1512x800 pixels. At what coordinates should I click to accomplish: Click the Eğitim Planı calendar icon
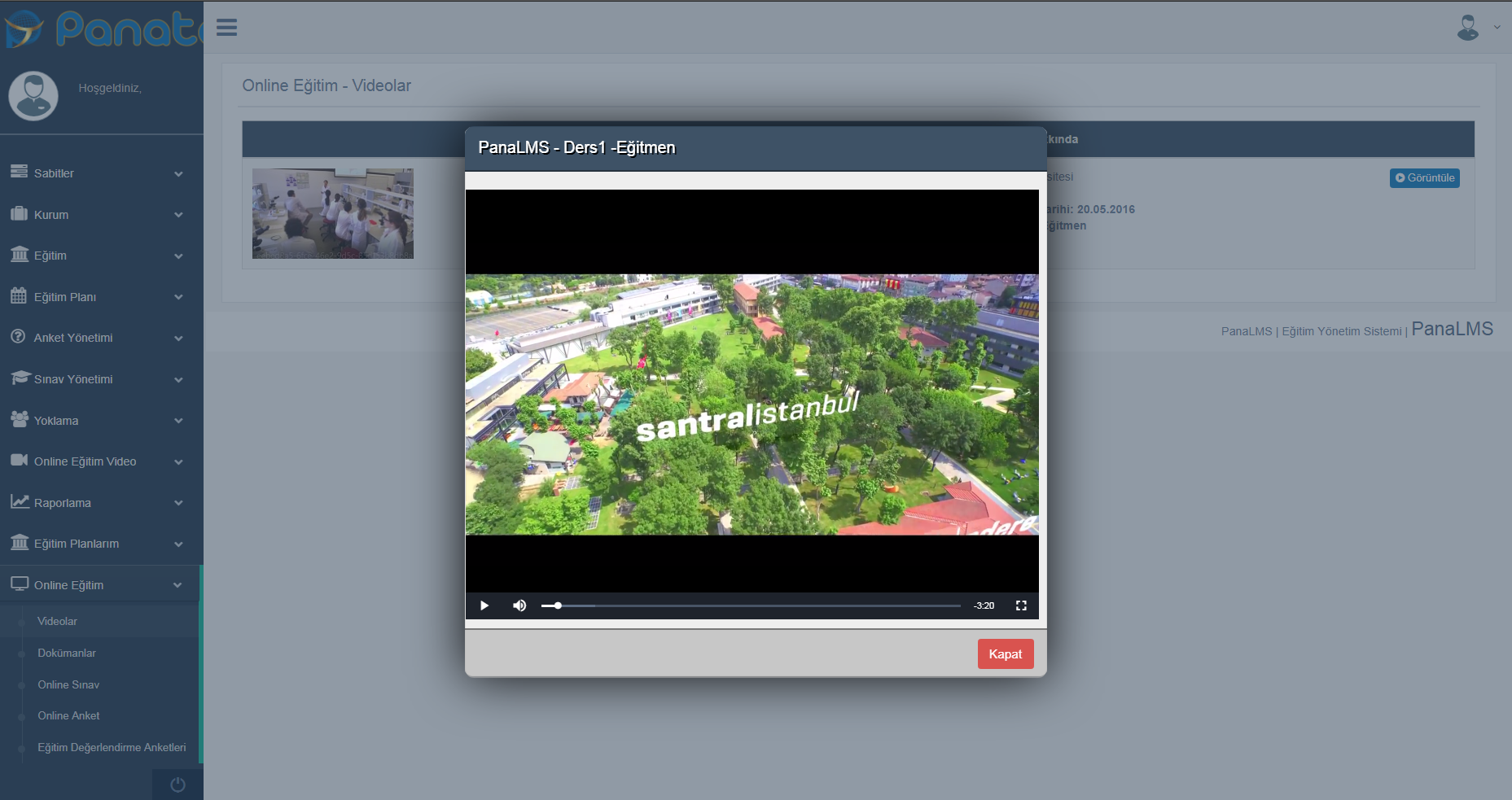point(19,295)
